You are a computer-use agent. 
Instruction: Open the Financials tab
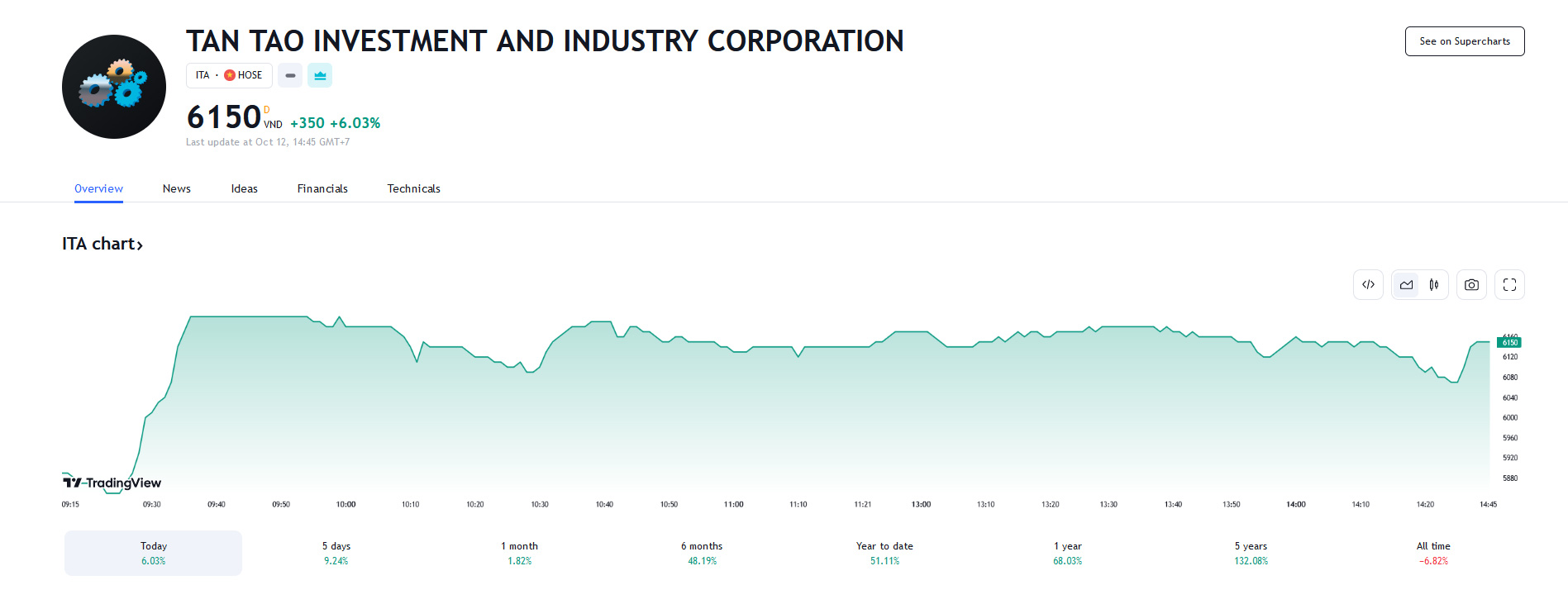[322, 188]
